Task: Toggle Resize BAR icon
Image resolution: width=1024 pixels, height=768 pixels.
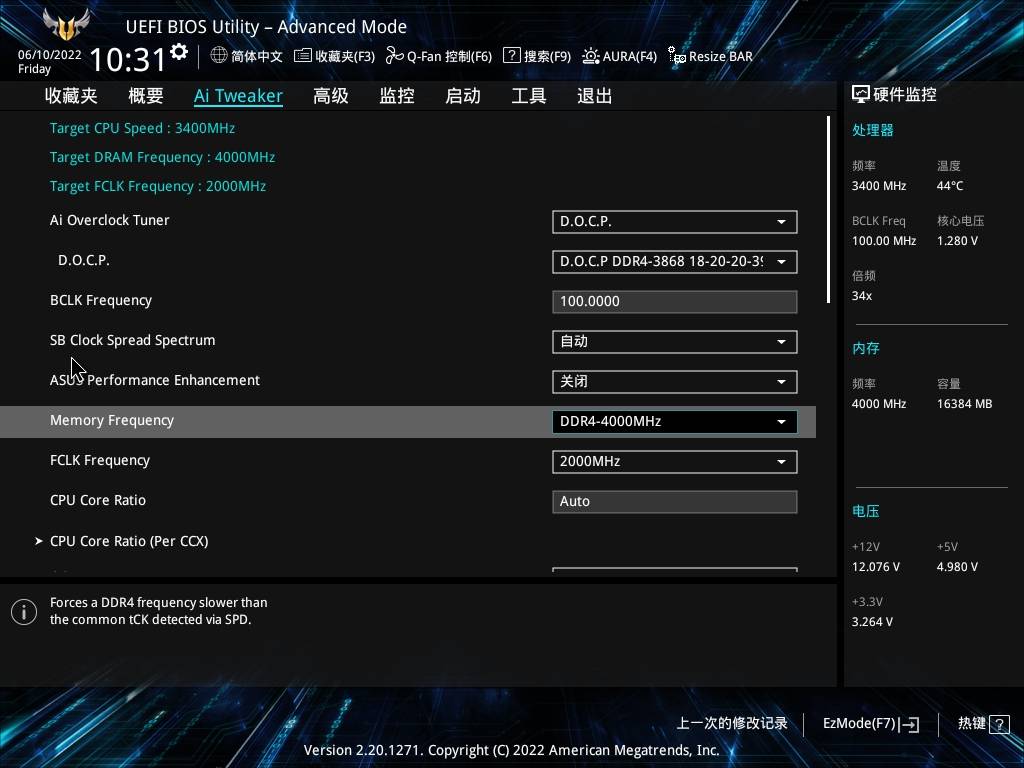Action: 677,56
